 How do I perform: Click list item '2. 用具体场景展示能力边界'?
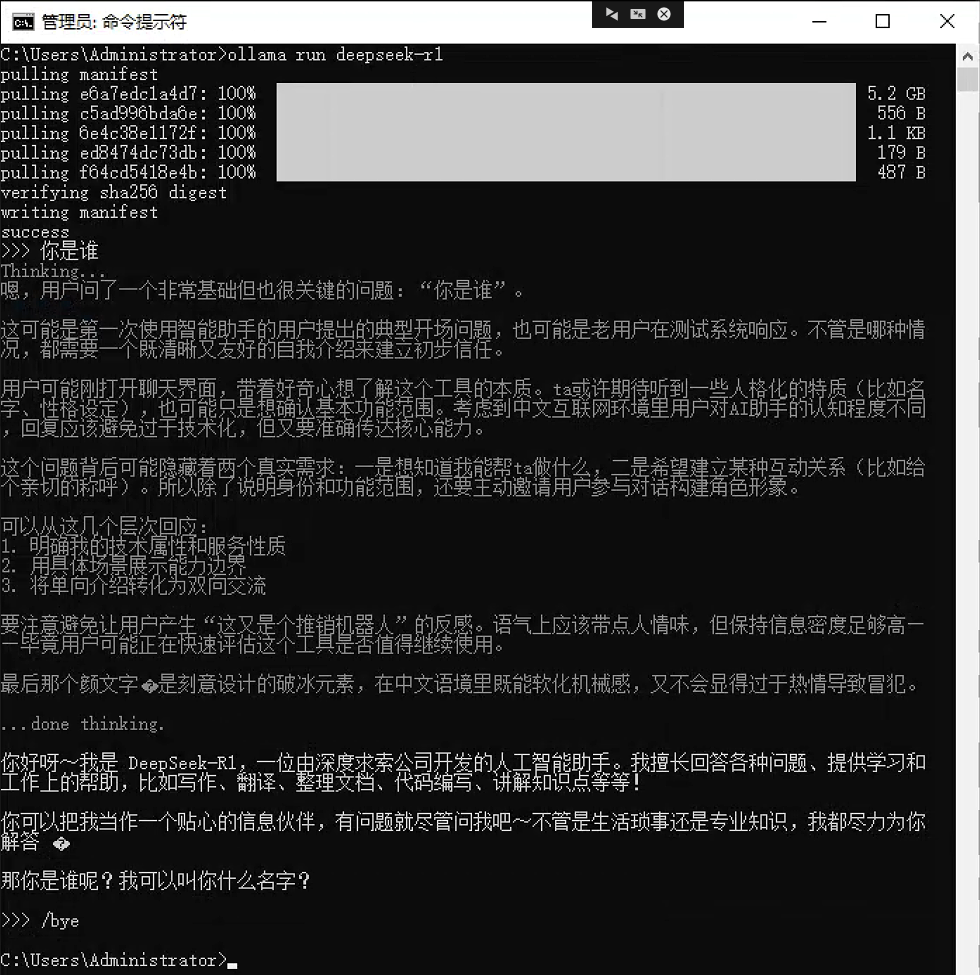123,566
